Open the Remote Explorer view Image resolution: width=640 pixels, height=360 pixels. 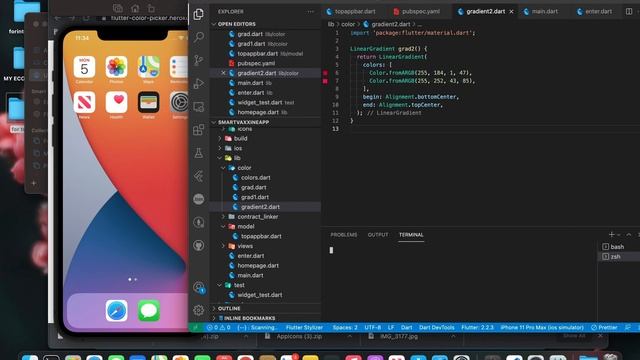point(199,107)
